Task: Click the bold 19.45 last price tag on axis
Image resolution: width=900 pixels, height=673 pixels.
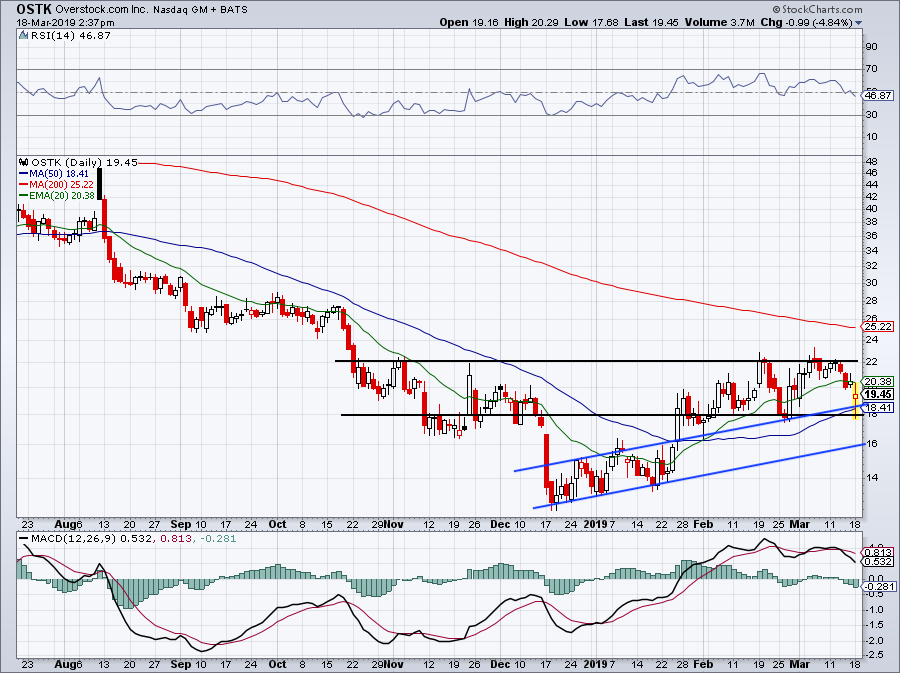Action: (x=878, y=394)
